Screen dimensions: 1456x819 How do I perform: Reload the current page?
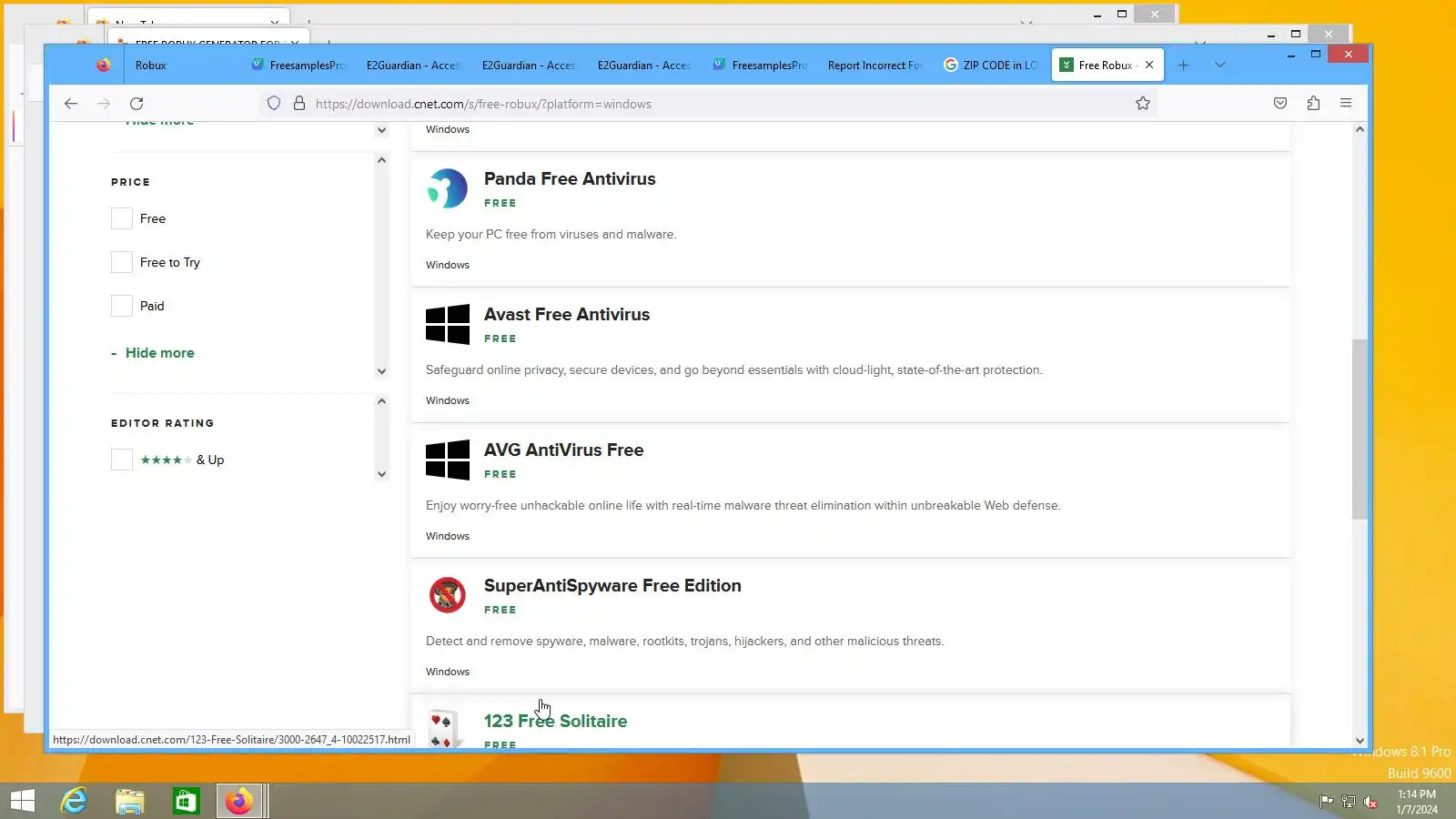[136, 104]
